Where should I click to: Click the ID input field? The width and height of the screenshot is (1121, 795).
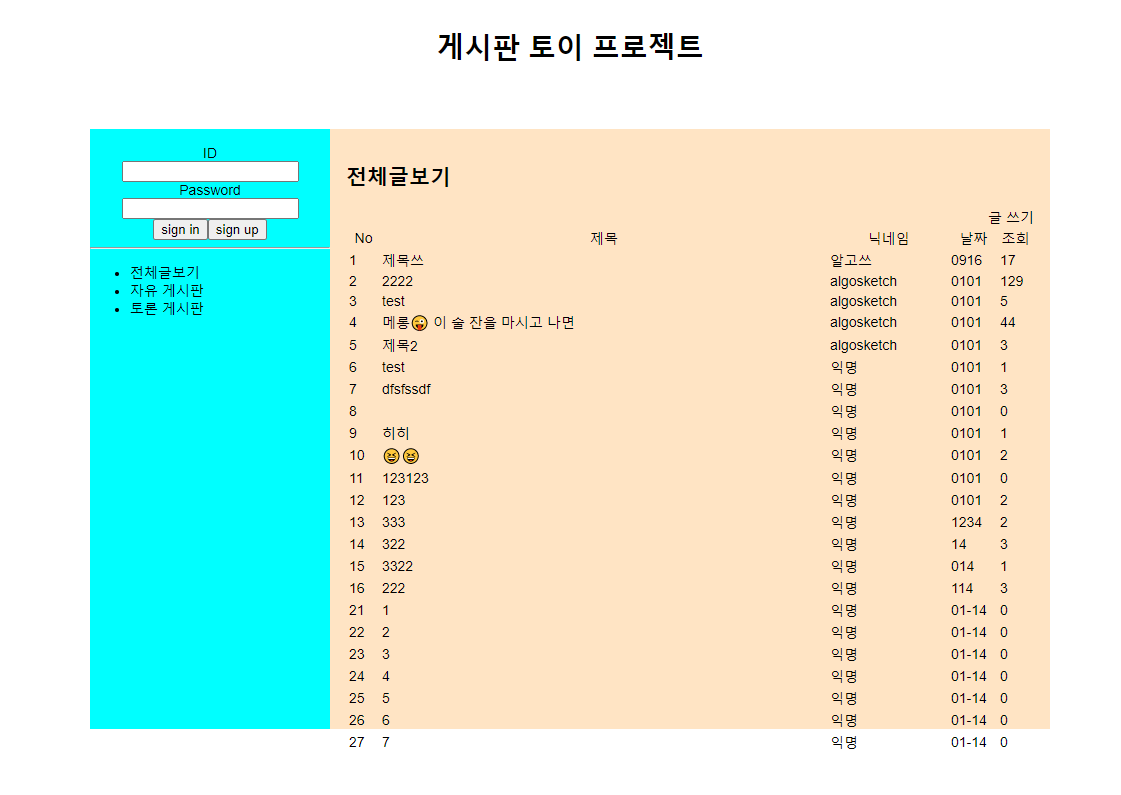pos(210,172)
